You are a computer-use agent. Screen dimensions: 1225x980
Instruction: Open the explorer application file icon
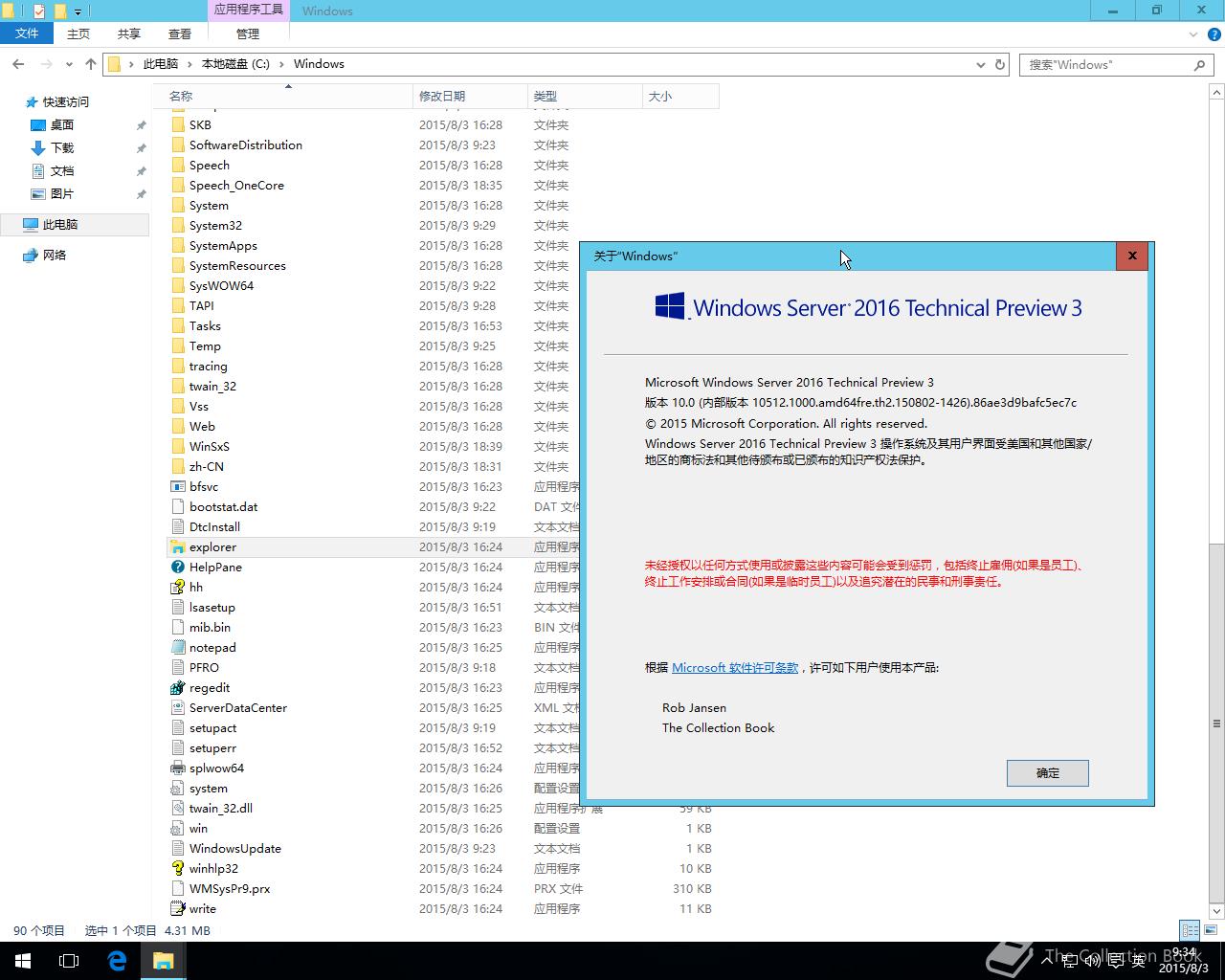(x=177, y=547)
